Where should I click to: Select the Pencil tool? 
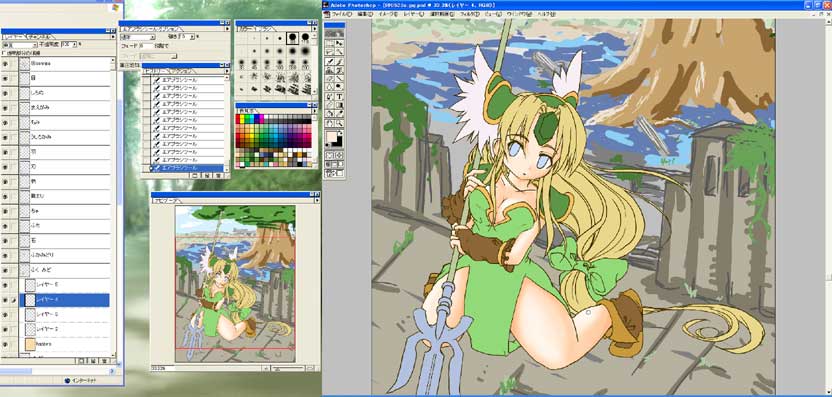[x=339, y=79]
